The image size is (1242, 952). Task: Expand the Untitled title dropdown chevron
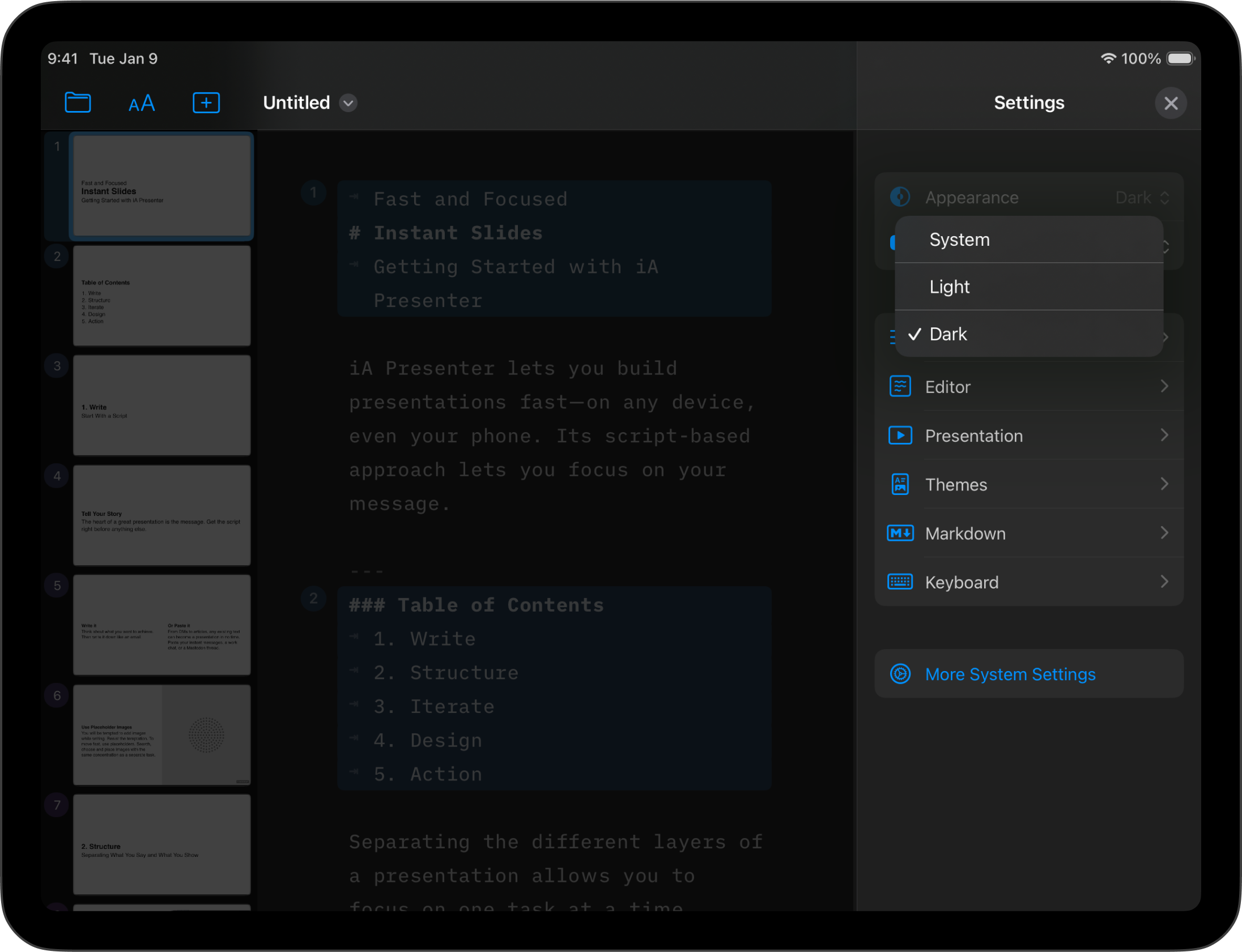(348, 103)
